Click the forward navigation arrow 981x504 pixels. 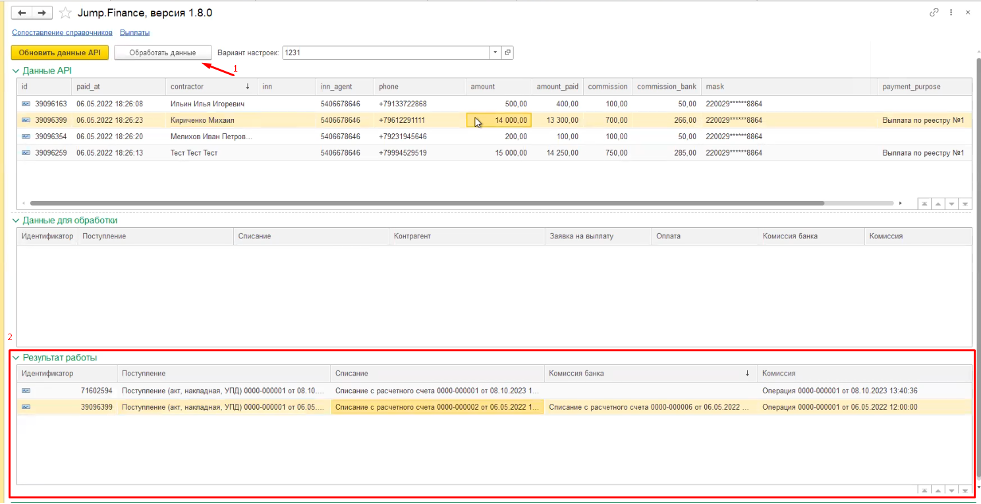click(x=40, y=13)
